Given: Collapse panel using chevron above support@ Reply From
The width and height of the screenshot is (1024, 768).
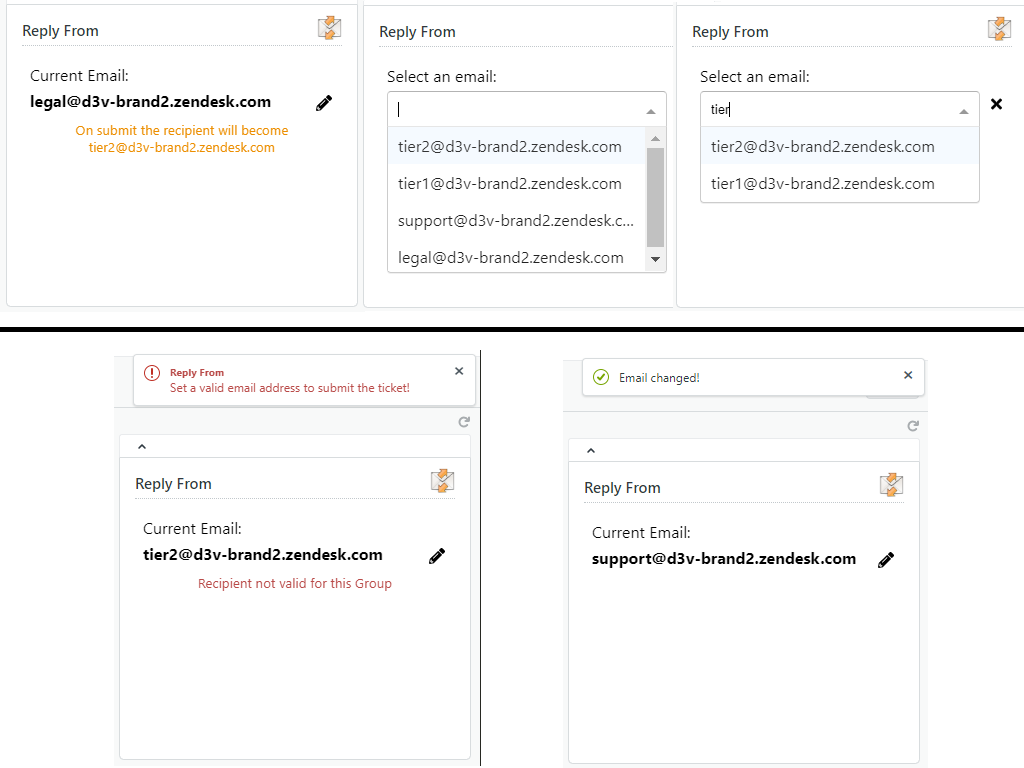Looking at the screenshot, I should [590, 450].
